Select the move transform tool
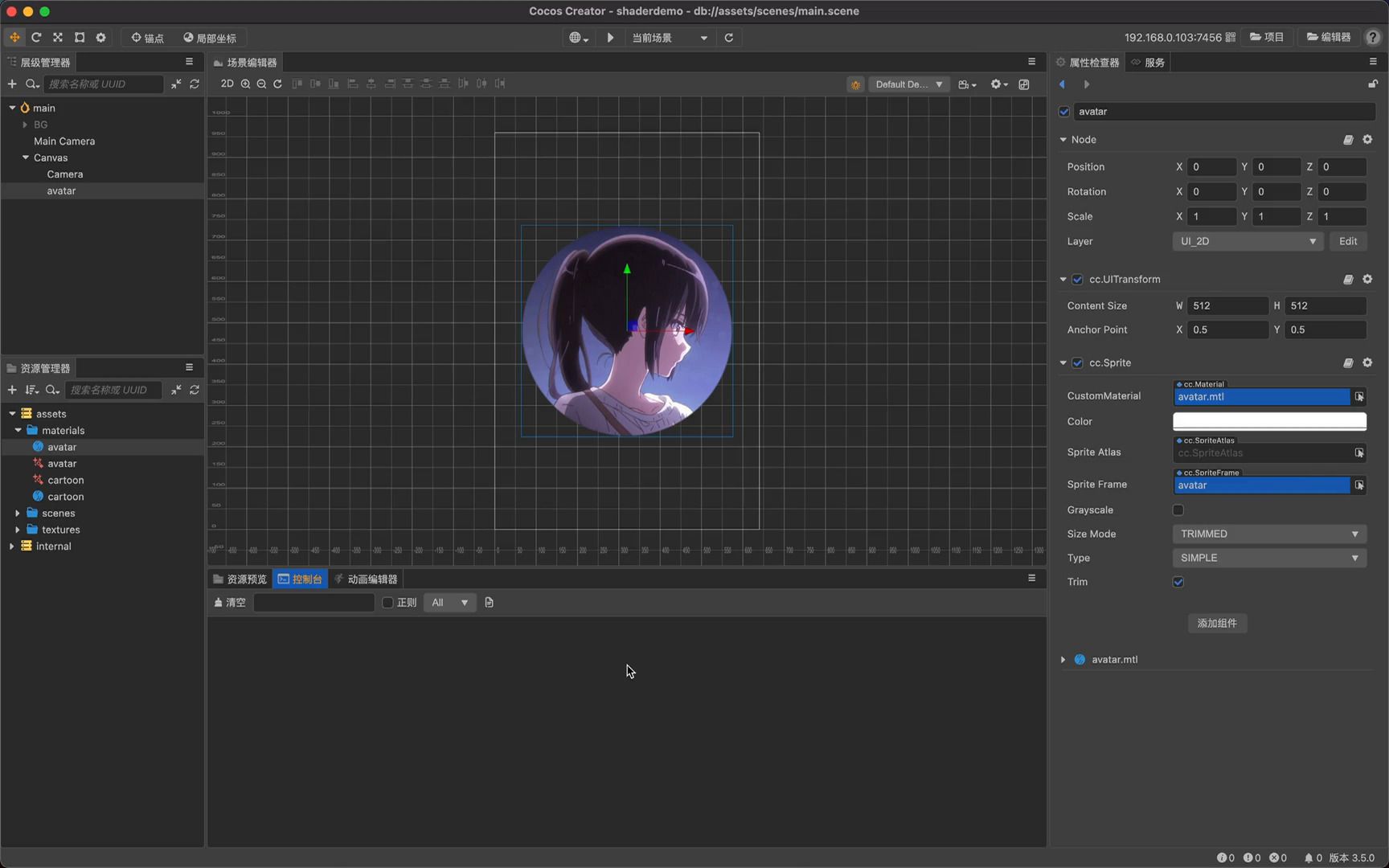 [14, 38]
